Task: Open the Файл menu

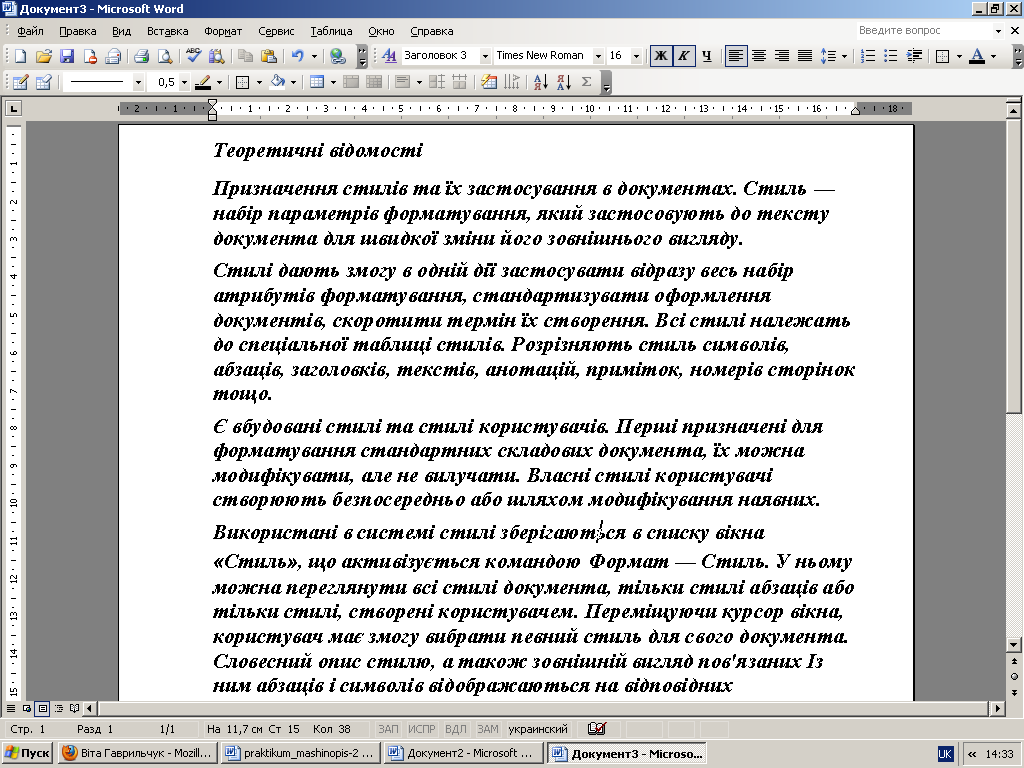Action: [x=30, y=31]
